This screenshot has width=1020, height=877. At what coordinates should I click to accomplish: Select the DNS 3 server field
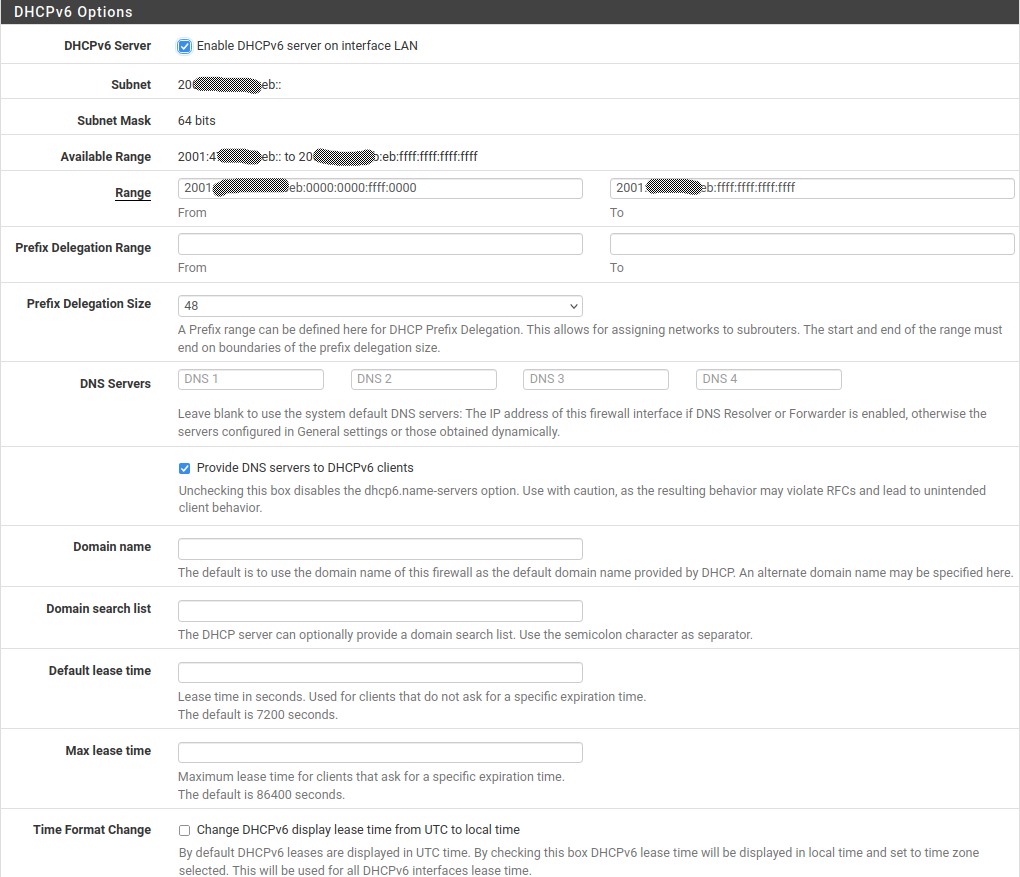(x=596, y=379)
